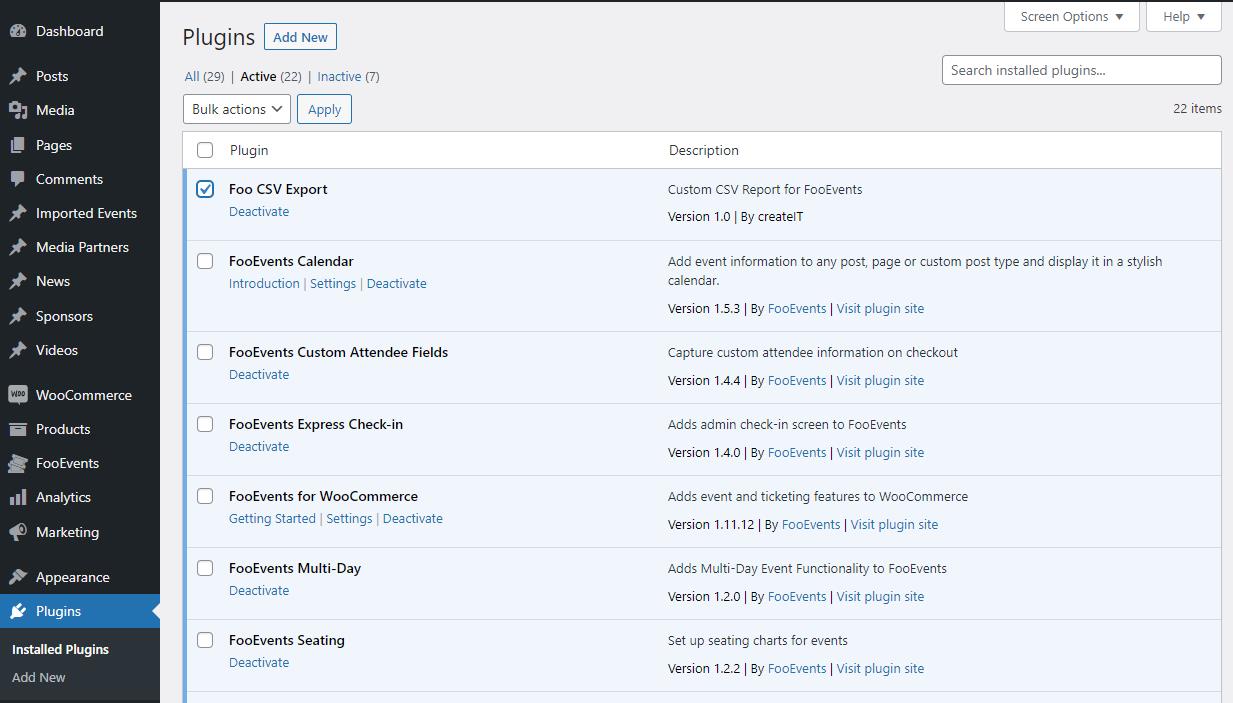The image size is (1233, 703).
Task: Deactivate the FooEvents Seating plugin
Action: 259,662
